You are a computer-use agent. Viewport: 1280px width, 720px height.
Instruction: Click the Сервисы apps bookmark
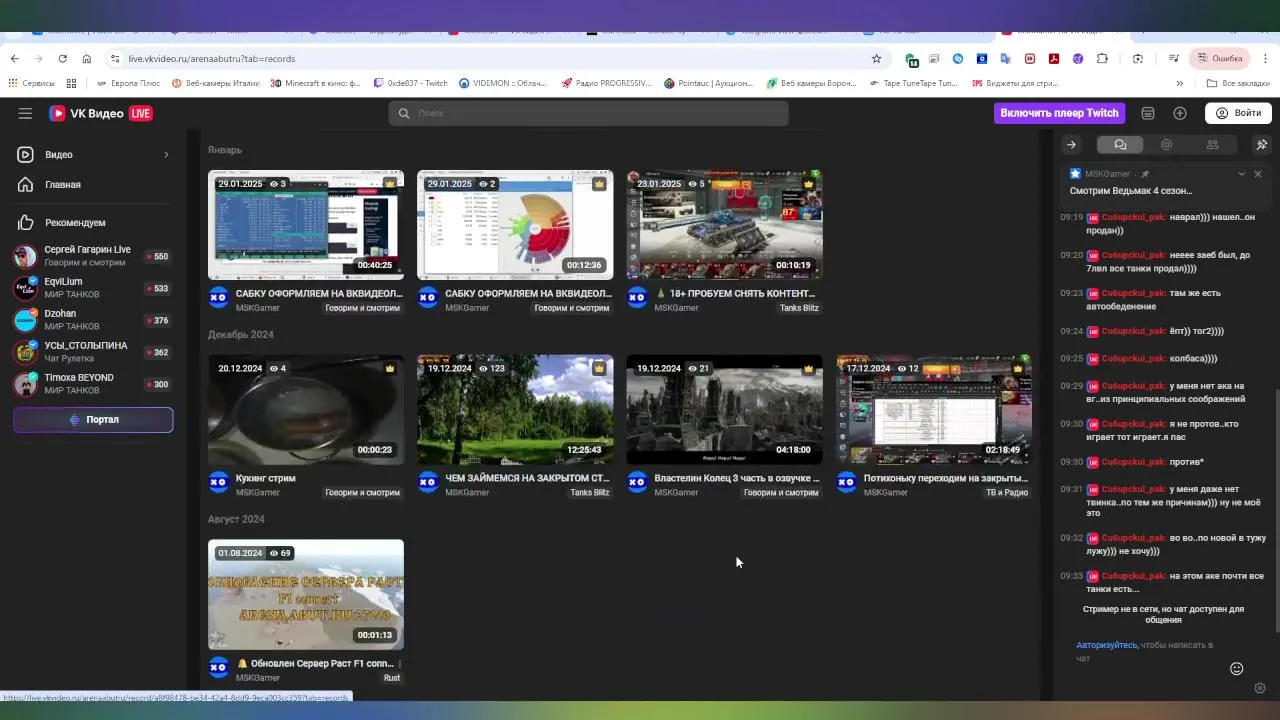[x=31, y=83]
